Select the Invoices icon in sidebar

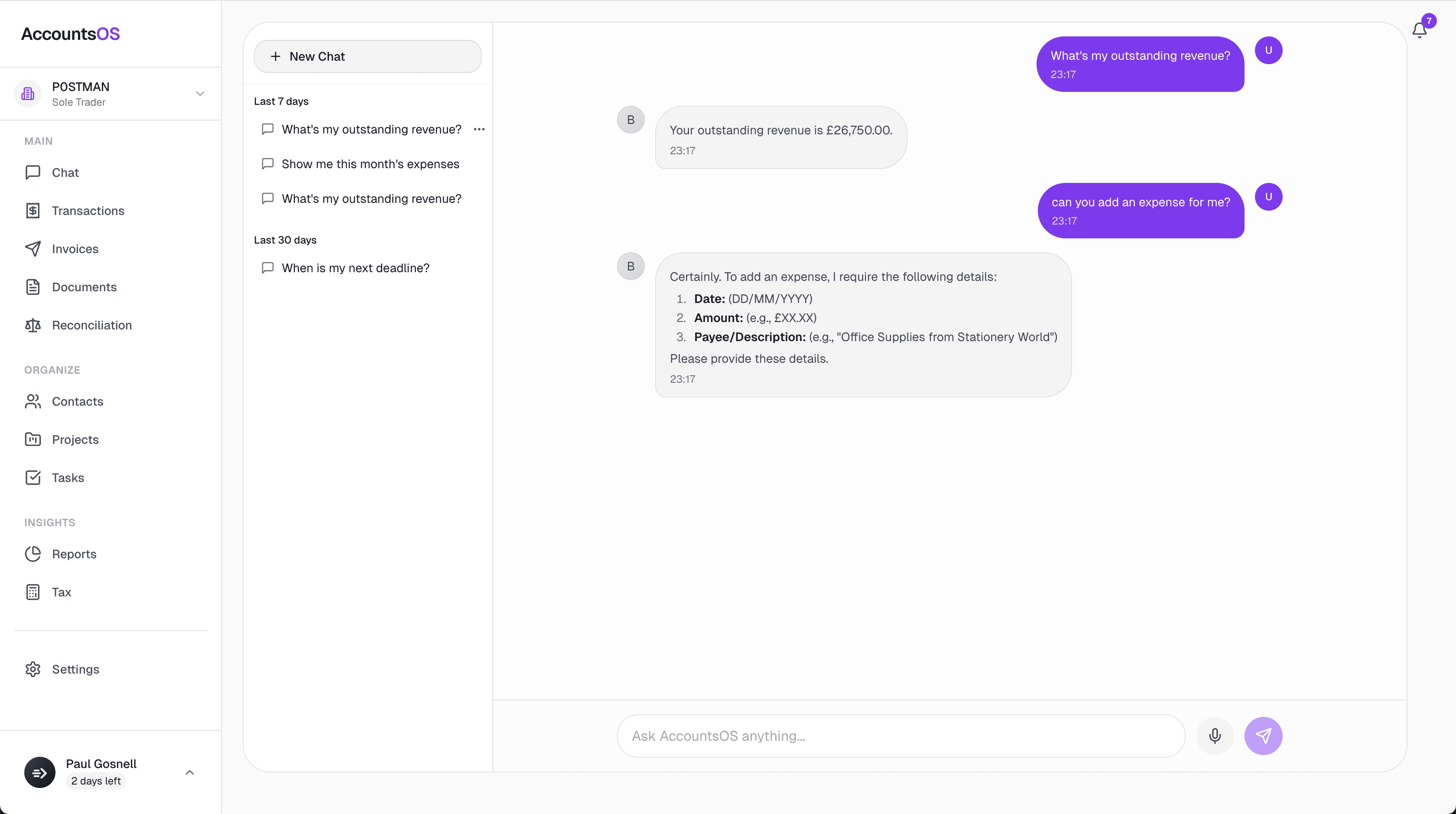tap(33, 249)
